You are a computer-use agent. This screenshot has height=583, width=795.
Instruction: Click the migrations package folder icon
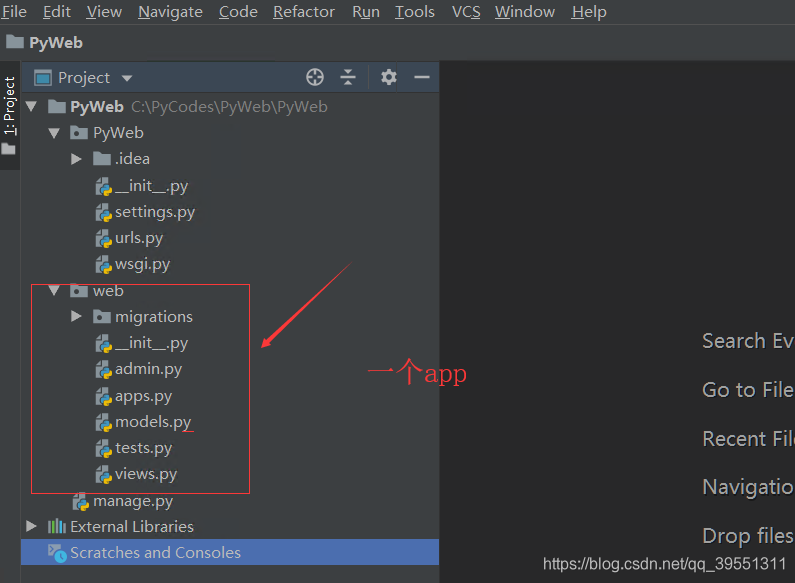click(102, 317)
